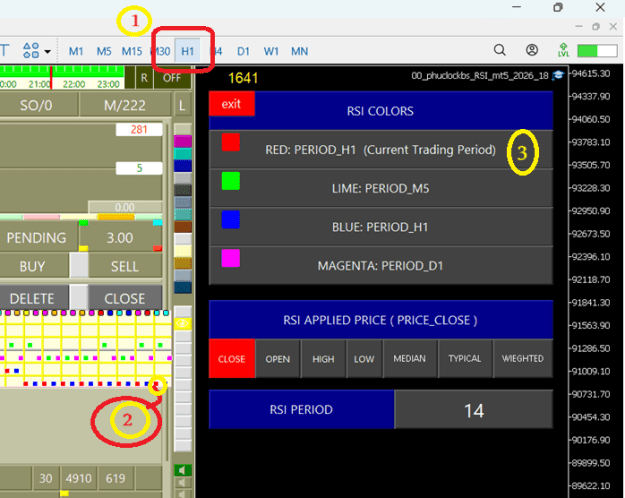The image size is (625, 498).
Task: Click the magenta swatch beside MAGENTA: PERIOD_D1
Action: click(x=230, y=258)
